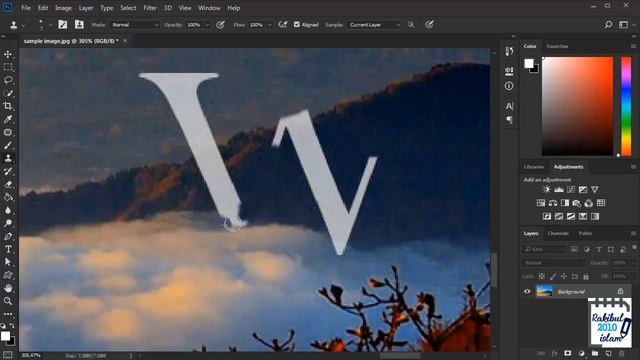Select the Eyedropper tool
640x360 pixels.
tap(8, 119)
